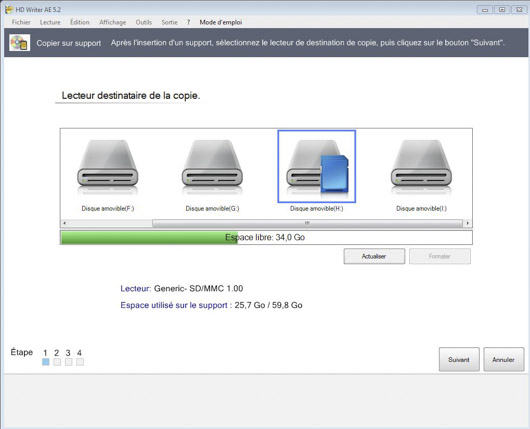This screenshot has width=530, height=429.
Task: Click step 4 indicator box
Action: point(80,362)
